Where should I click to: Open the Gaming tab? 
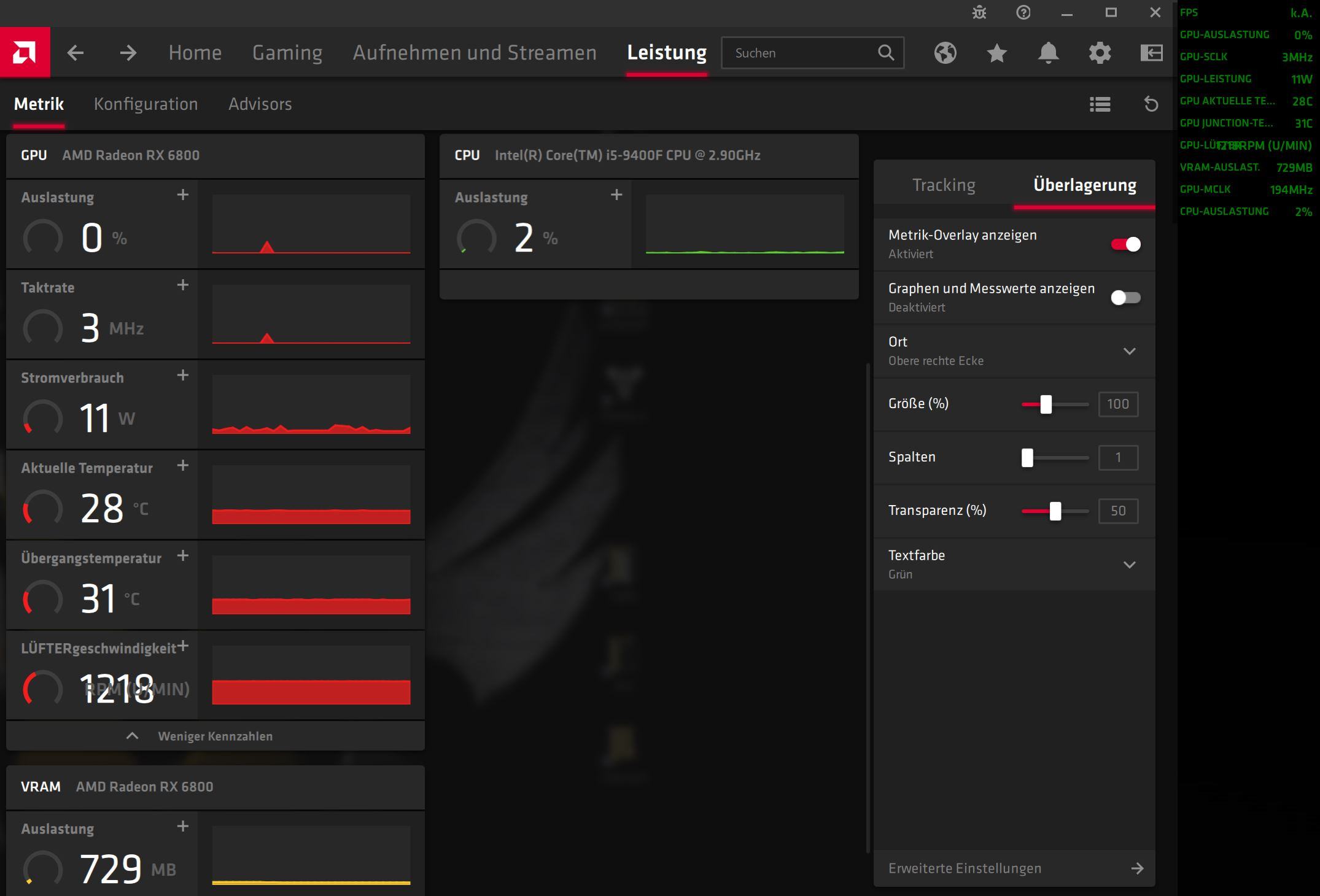[x=287, y=53]
